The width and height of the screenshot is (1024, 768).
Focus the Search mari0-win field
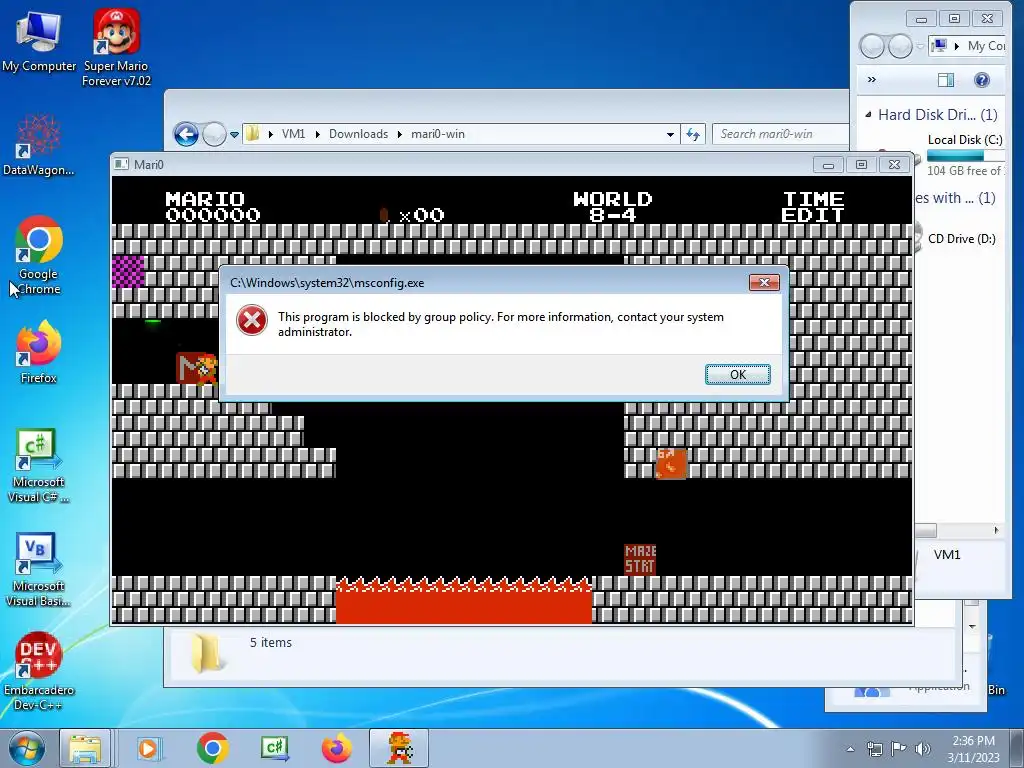point(780,134)
